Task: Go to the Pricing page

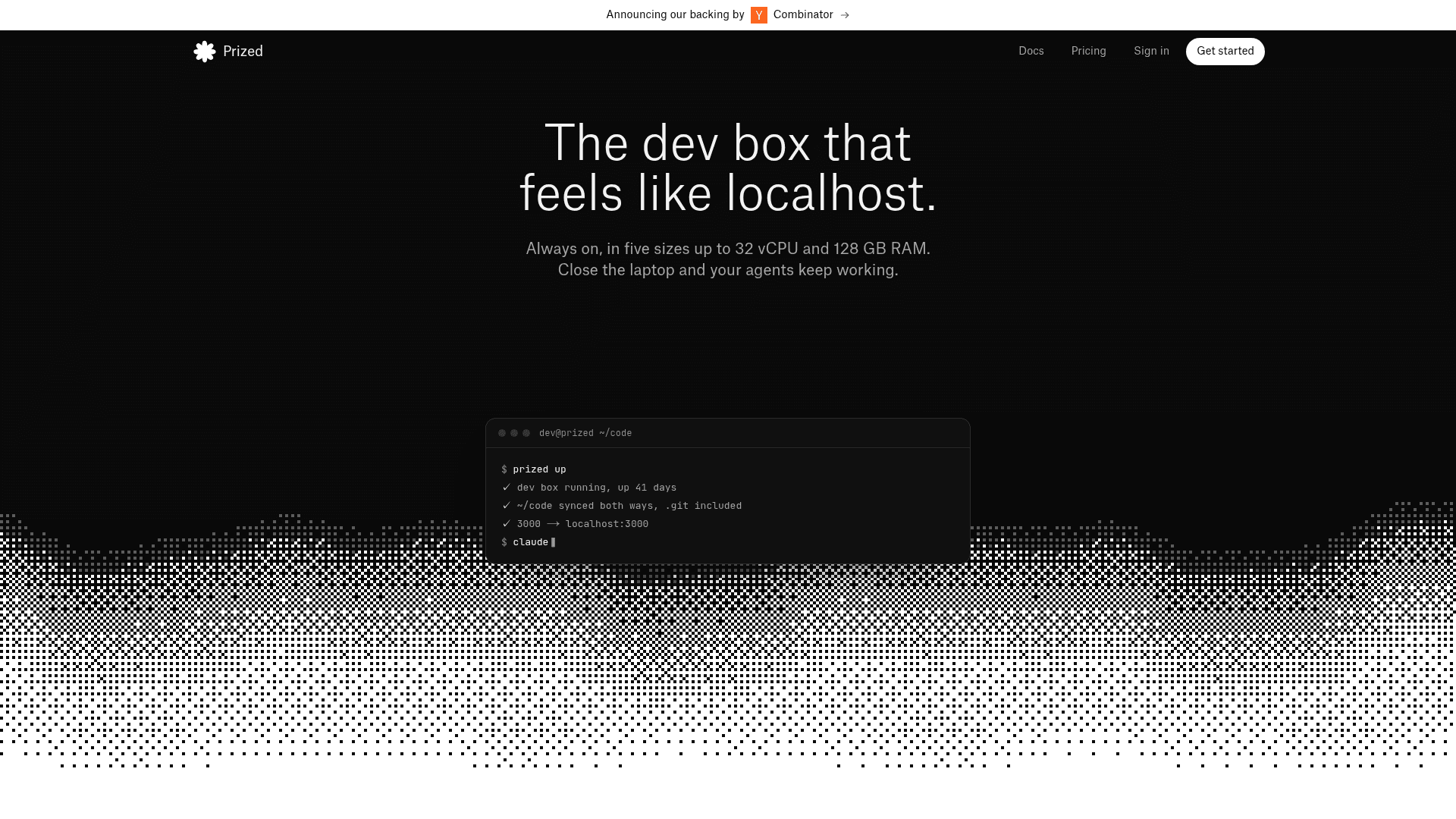Action: point(1089,51)
